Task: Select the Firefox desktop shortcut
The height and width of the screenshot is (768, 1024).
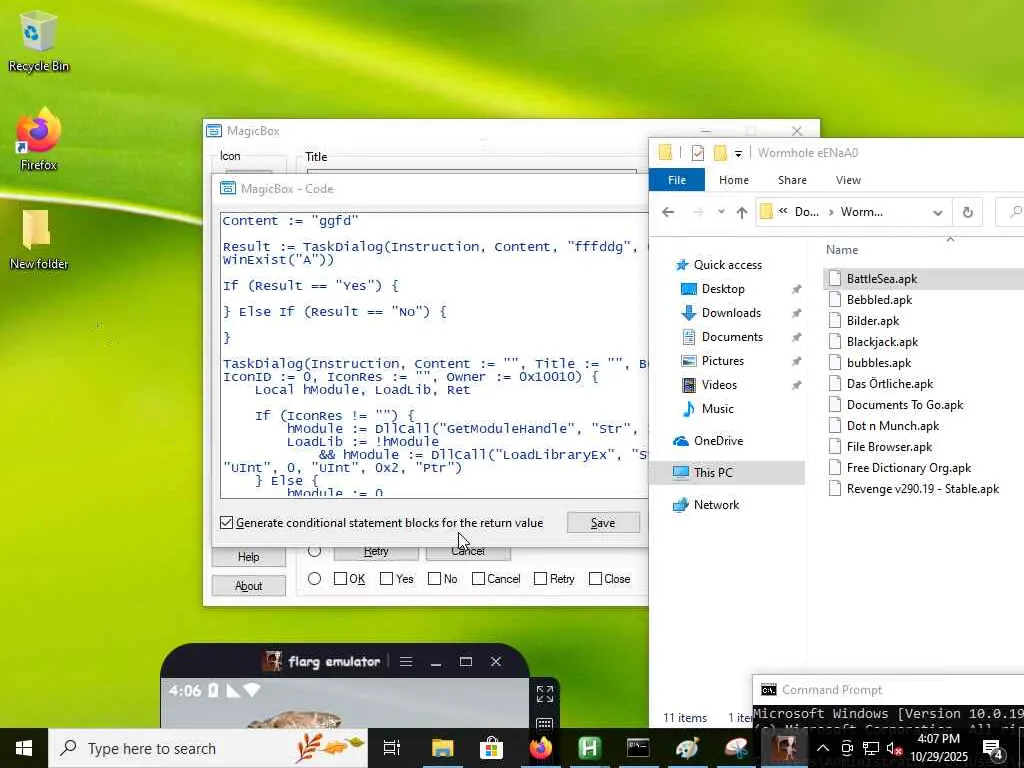Action: (38, 140)
